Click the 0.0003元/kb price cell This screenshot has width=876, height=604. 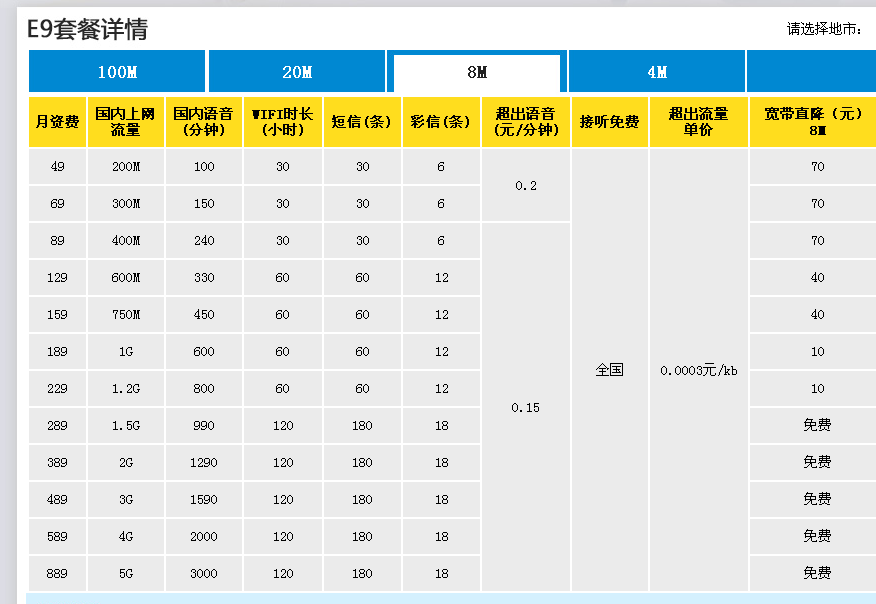698,370
